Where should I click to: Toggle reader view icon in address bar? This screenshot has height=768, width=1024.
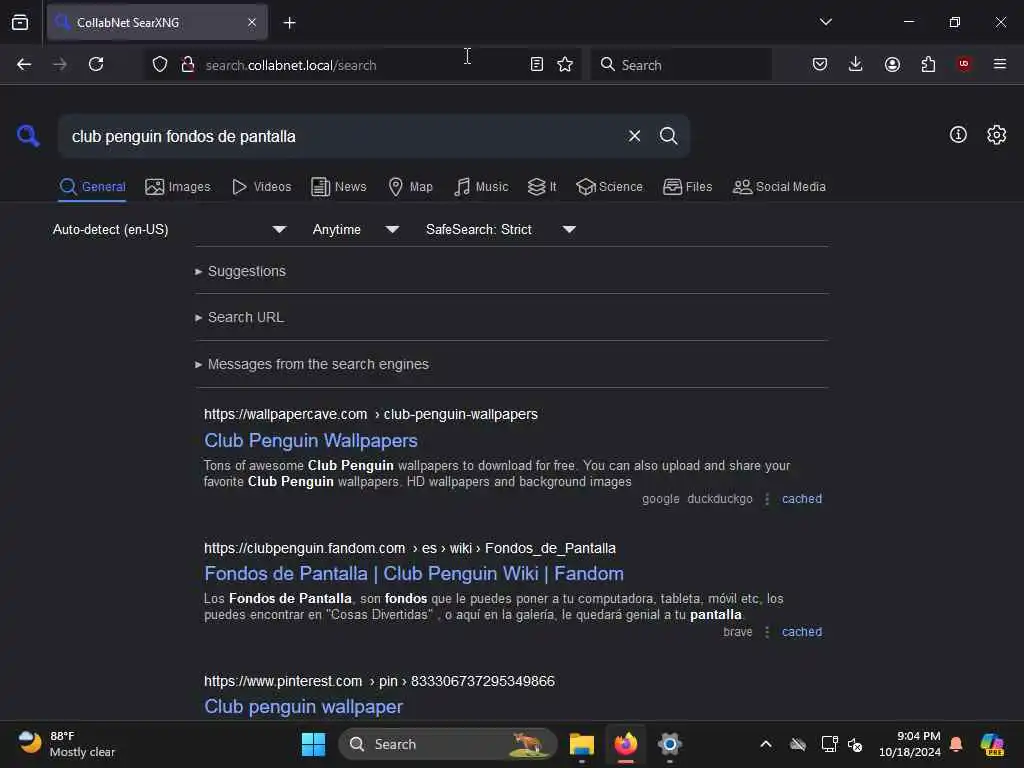point(537,65)
